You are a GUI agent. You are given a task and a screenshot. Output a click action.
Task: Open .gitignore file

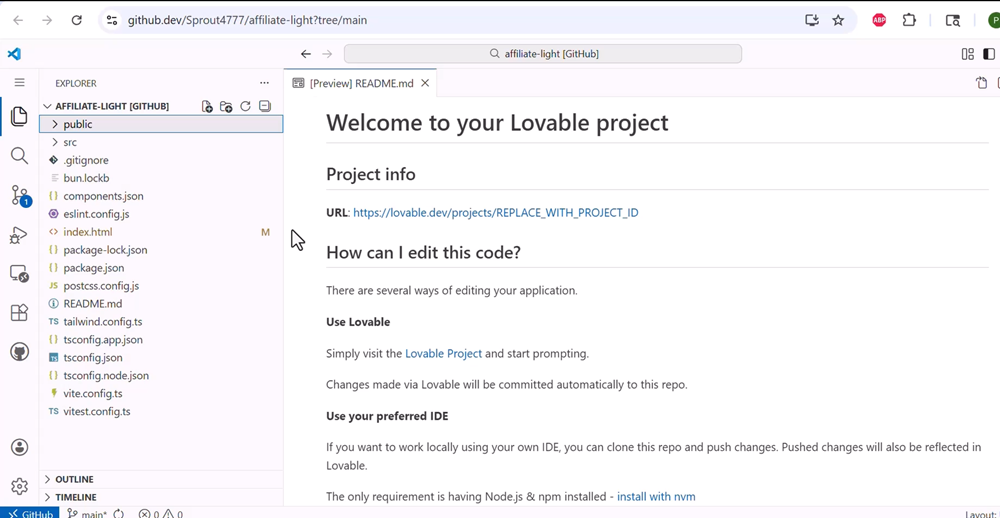(161, 160)
